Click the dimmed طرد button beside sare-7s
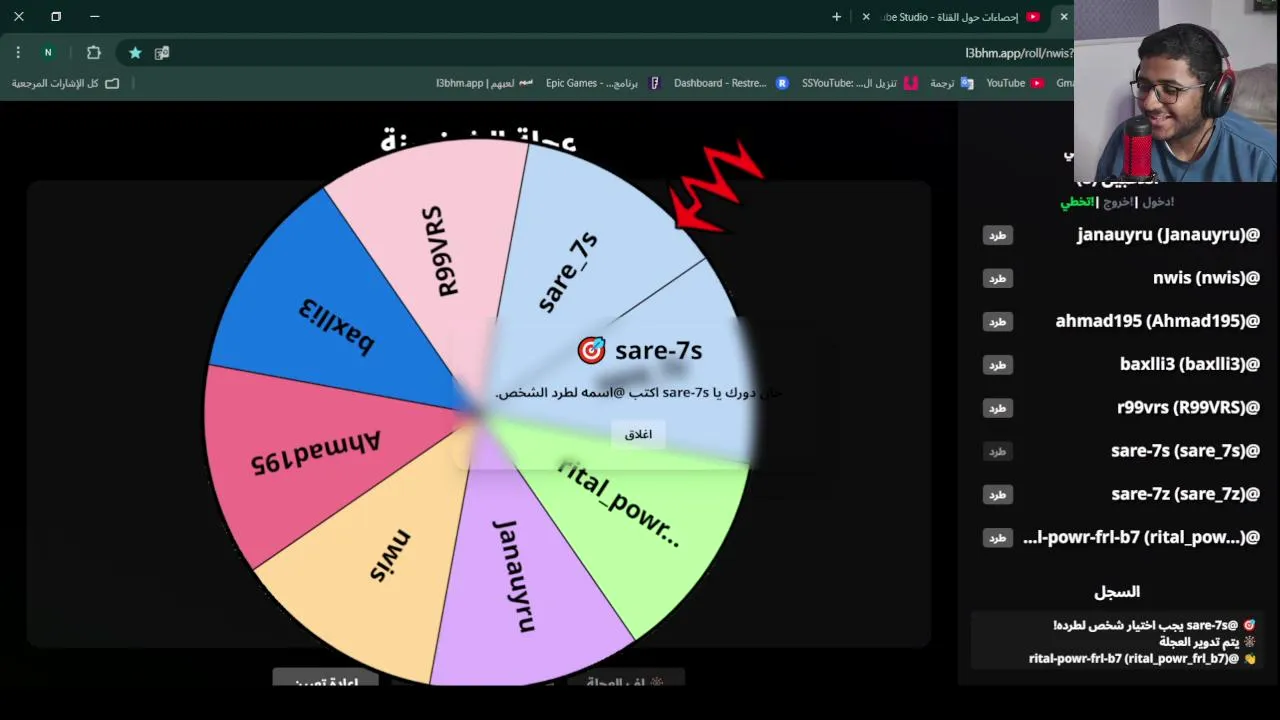This screenshot has height=720, width=1280. pos(997,451)
